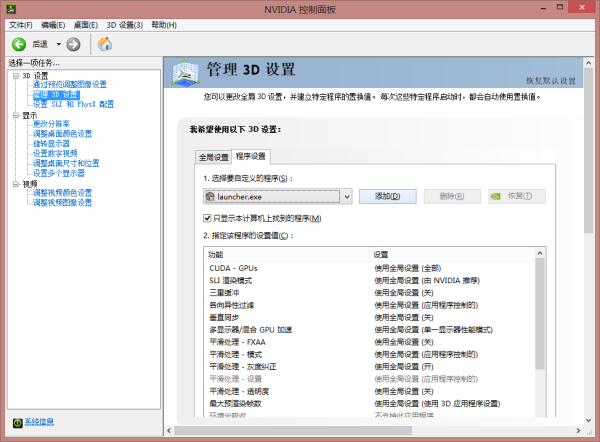The height and width of the screenshot is (442, 600).
Task: Select 设置数字视频 in the tree
Action: tap(55, 153)
